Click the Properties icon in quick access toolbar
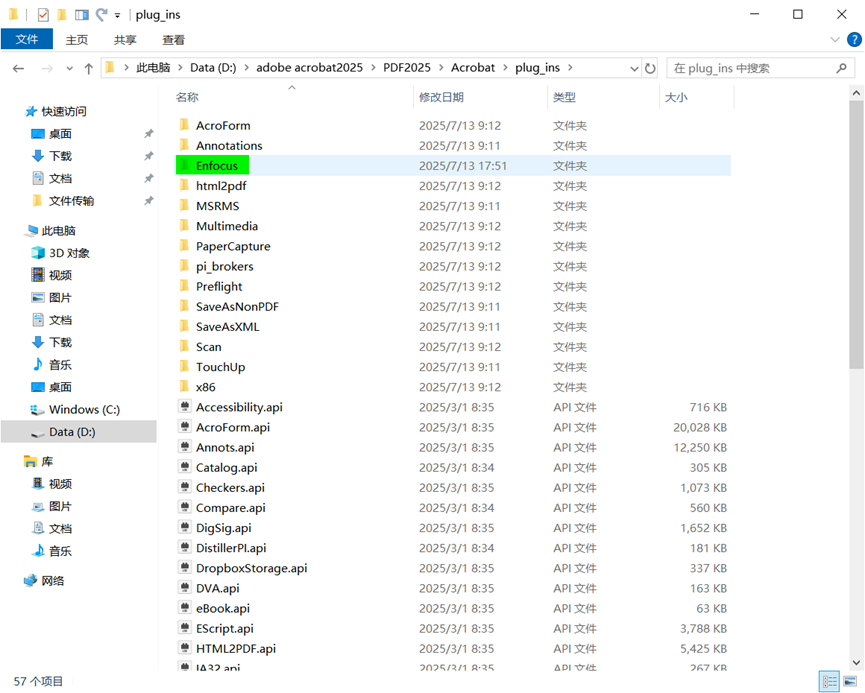The width and height of the screenshot is (865, 693). point(43,15)
